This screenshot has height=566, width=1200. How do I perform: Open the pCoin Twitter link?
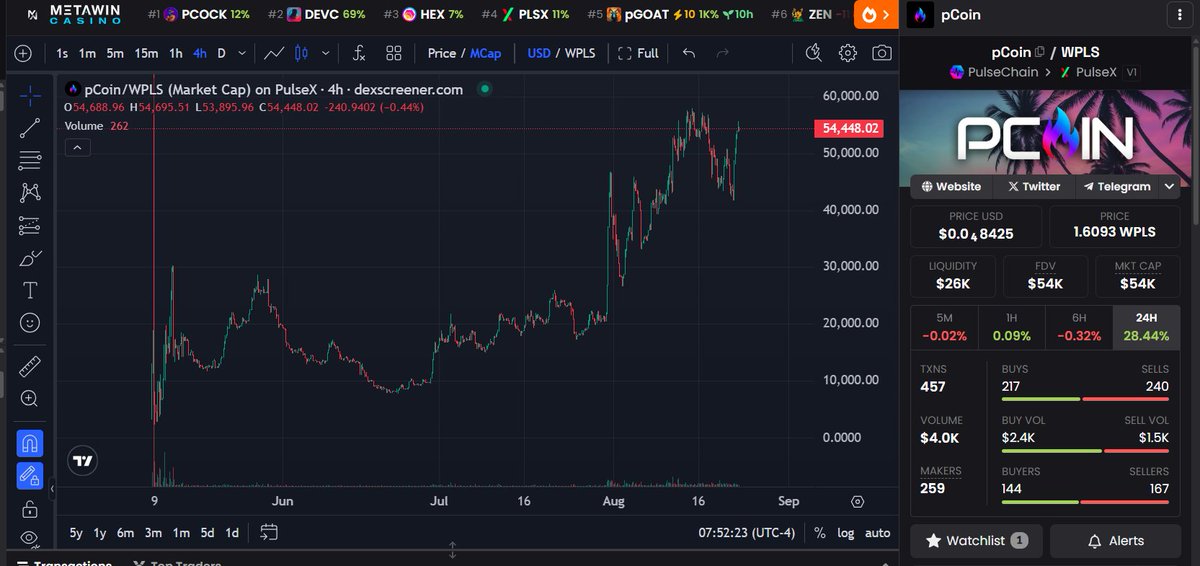point(1033,186)
